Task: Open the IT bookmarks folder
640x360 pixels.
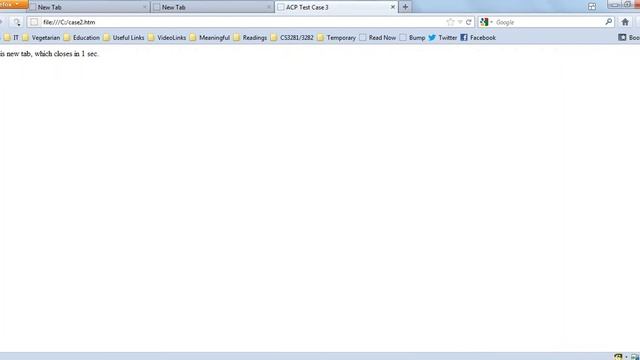Action: pos(11,38)
